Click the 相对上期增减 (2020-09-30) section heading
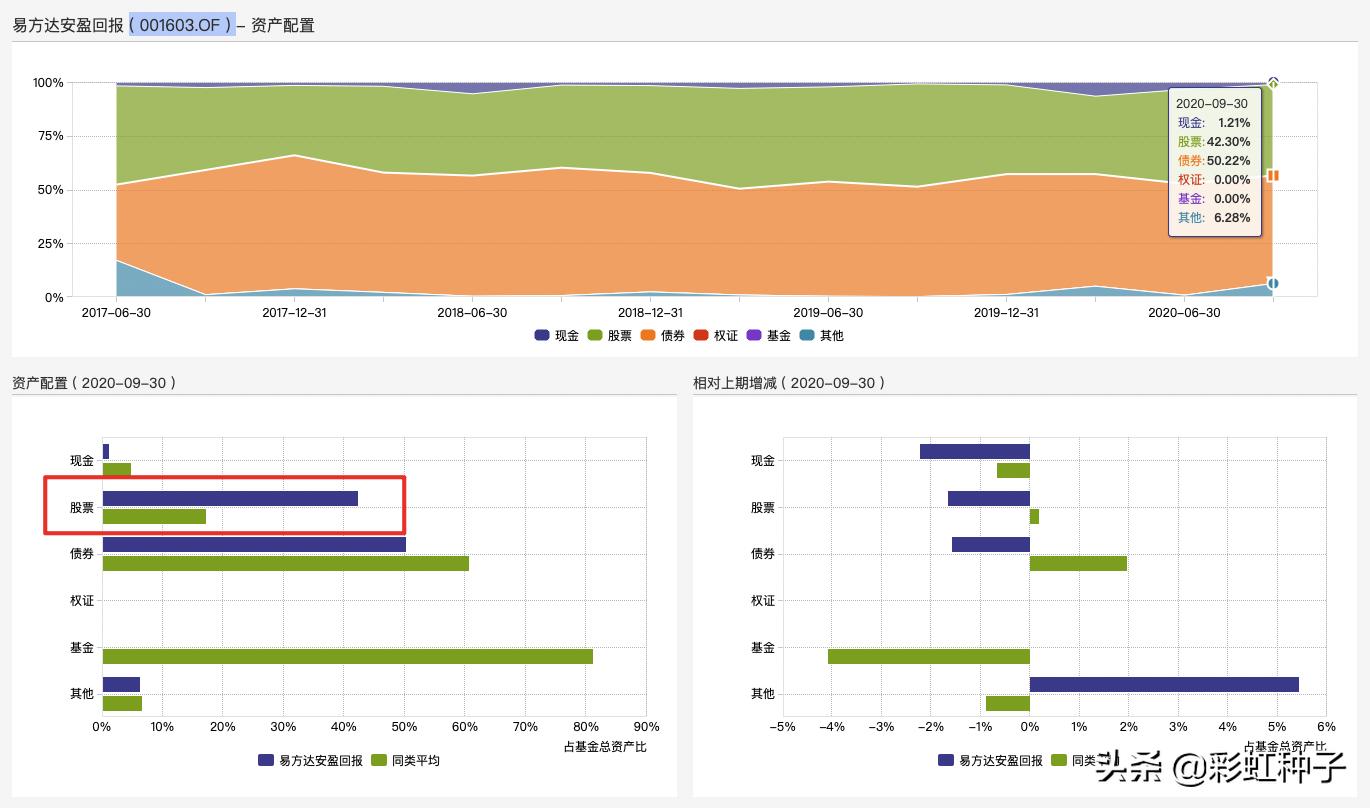 click(x=789, y=383)
